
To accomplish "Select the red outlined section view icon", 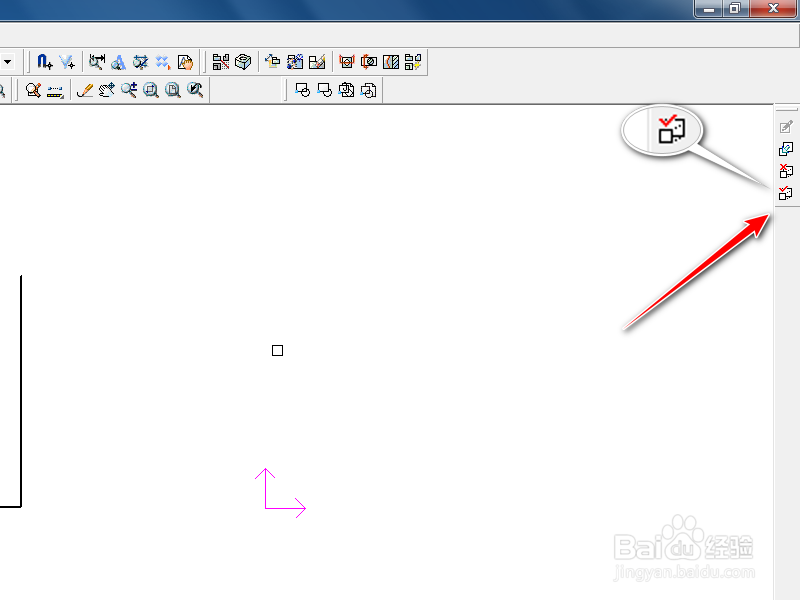I will click(346, 62).
